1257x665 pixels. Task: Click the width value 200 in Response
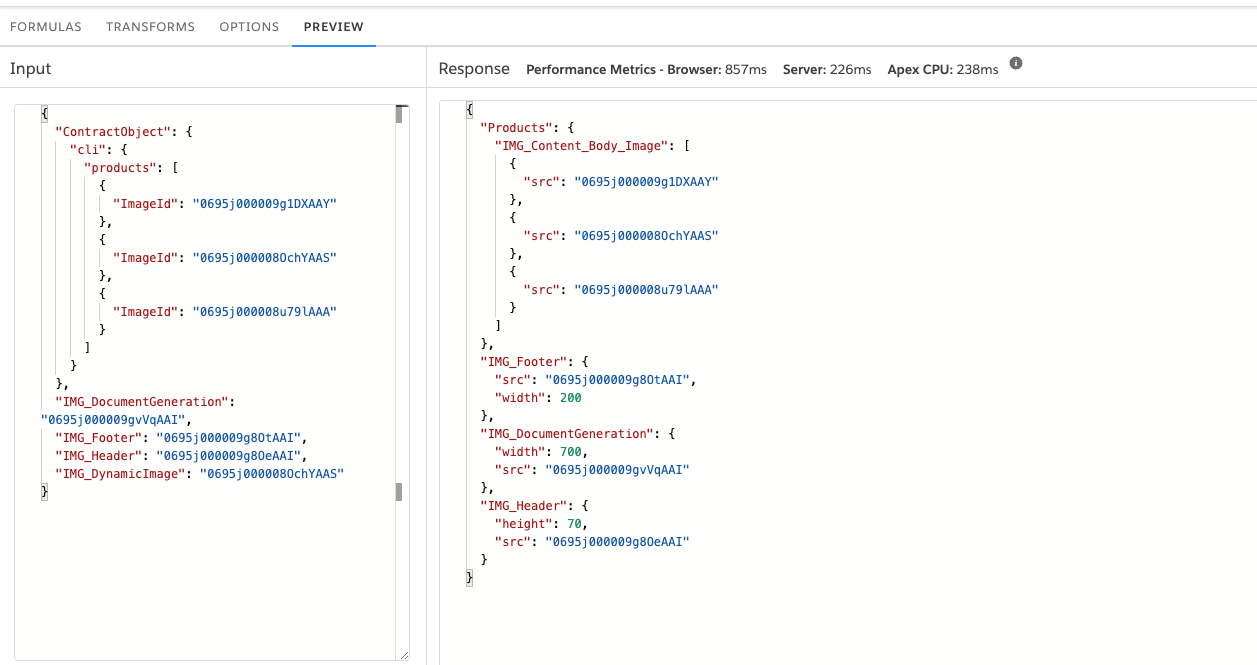[x=570, y=398]
